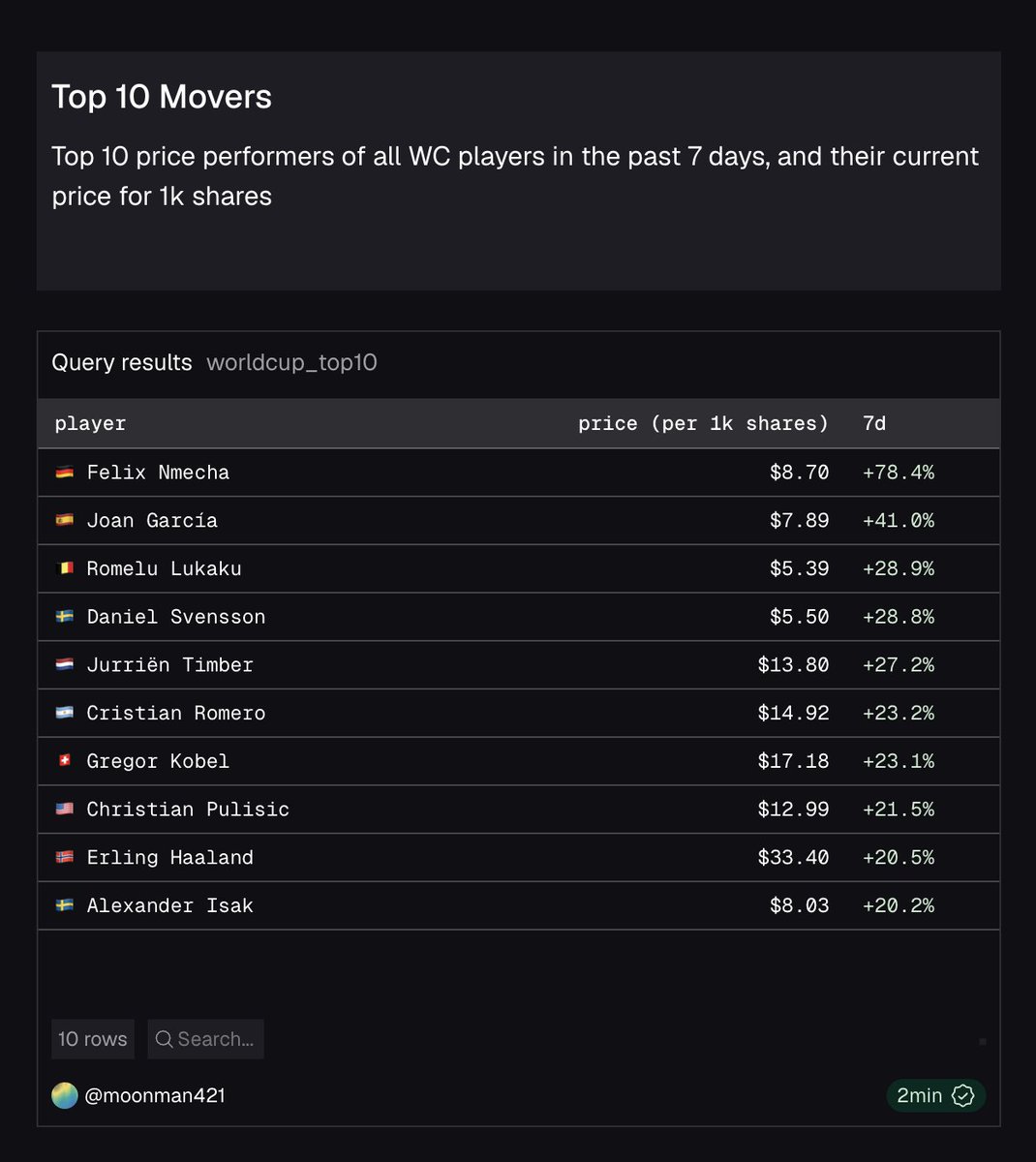Click the US flag beside Christian Pulisic

coord(65,810)
